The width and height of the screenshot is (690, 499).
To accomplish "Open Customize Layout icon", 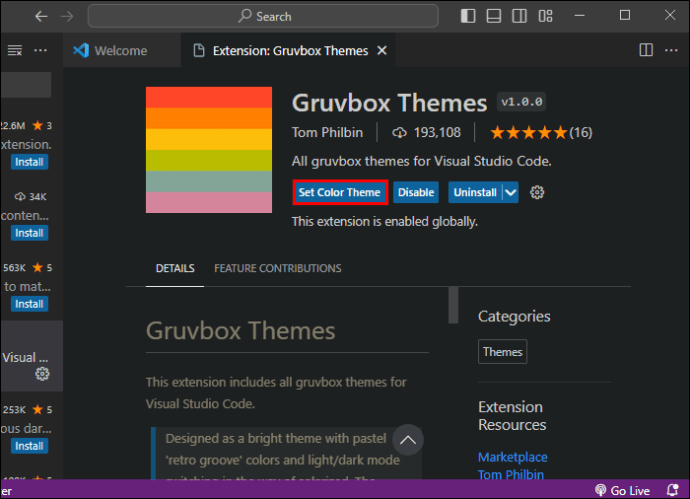I will 545,16.
